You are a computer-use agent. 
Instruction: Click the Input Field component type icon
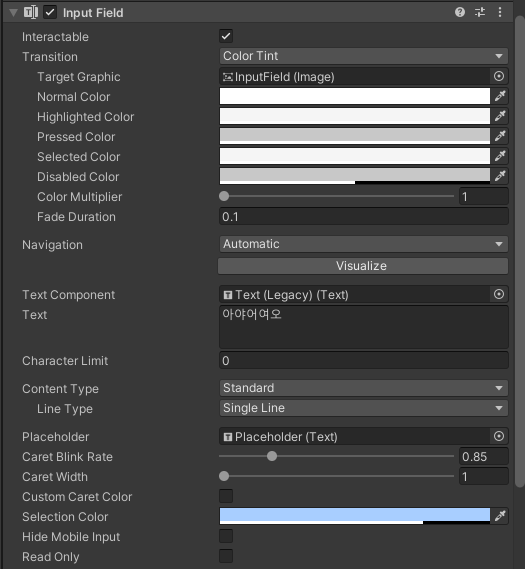tap(31, 12)
